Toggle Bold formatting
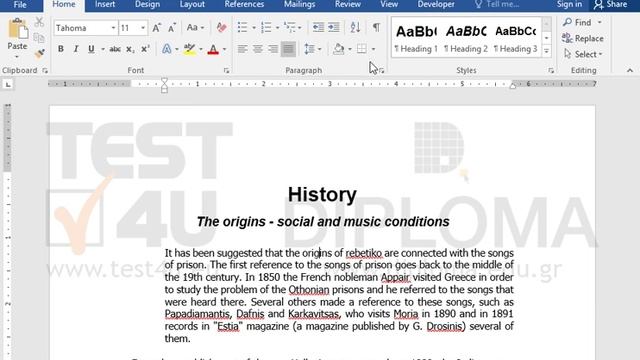This screenshot has width=640, height=360. coord(60,49)
